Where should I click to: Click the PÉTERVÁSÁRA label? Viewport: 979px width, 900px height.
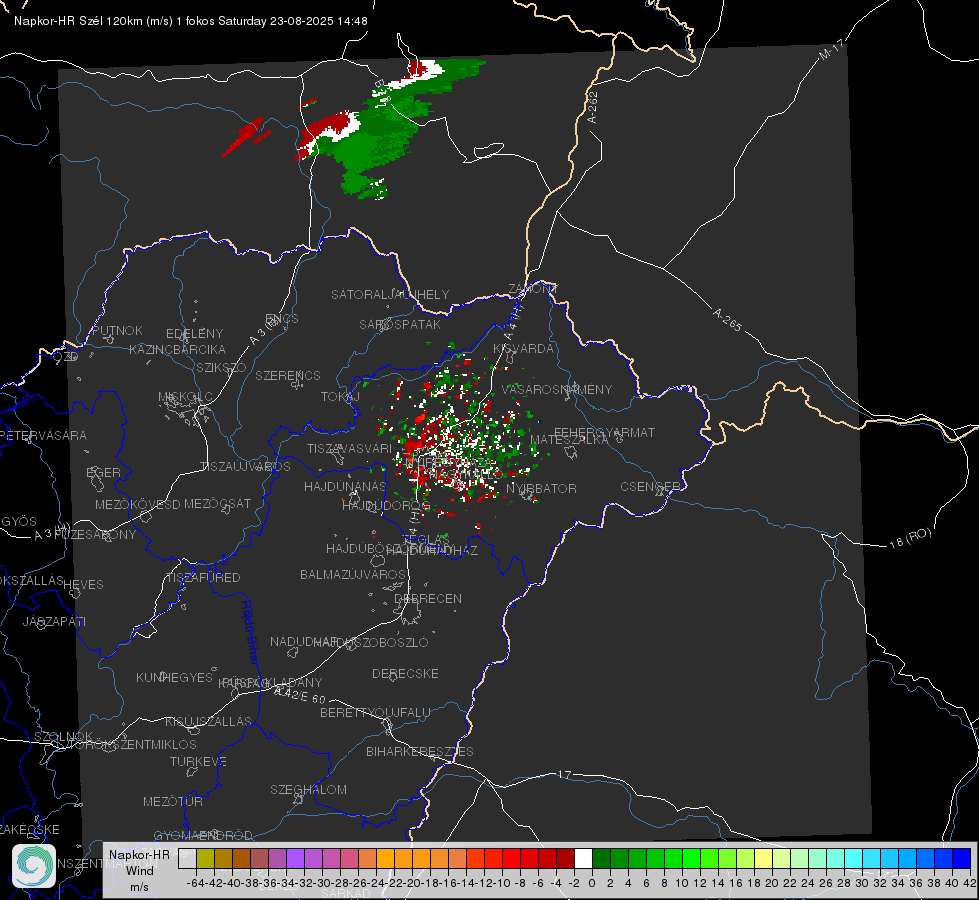(44, 435)
